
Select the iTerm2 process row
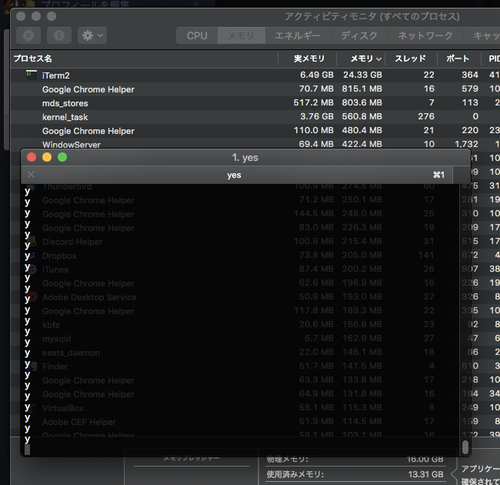click(x=255, y=75)
